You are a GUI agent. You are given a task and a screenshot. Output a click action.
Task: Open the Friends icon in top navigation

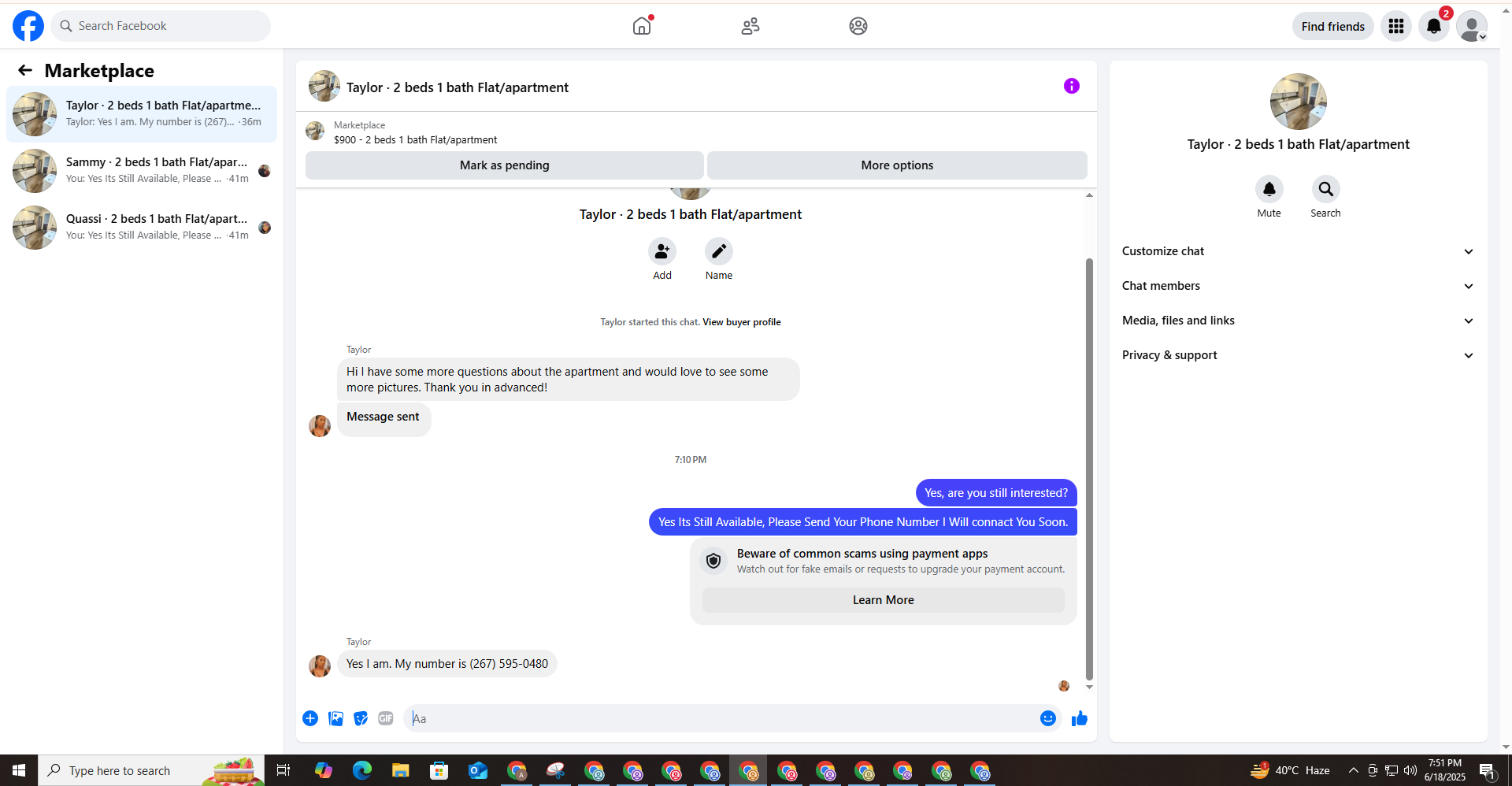tap(750, 26)
